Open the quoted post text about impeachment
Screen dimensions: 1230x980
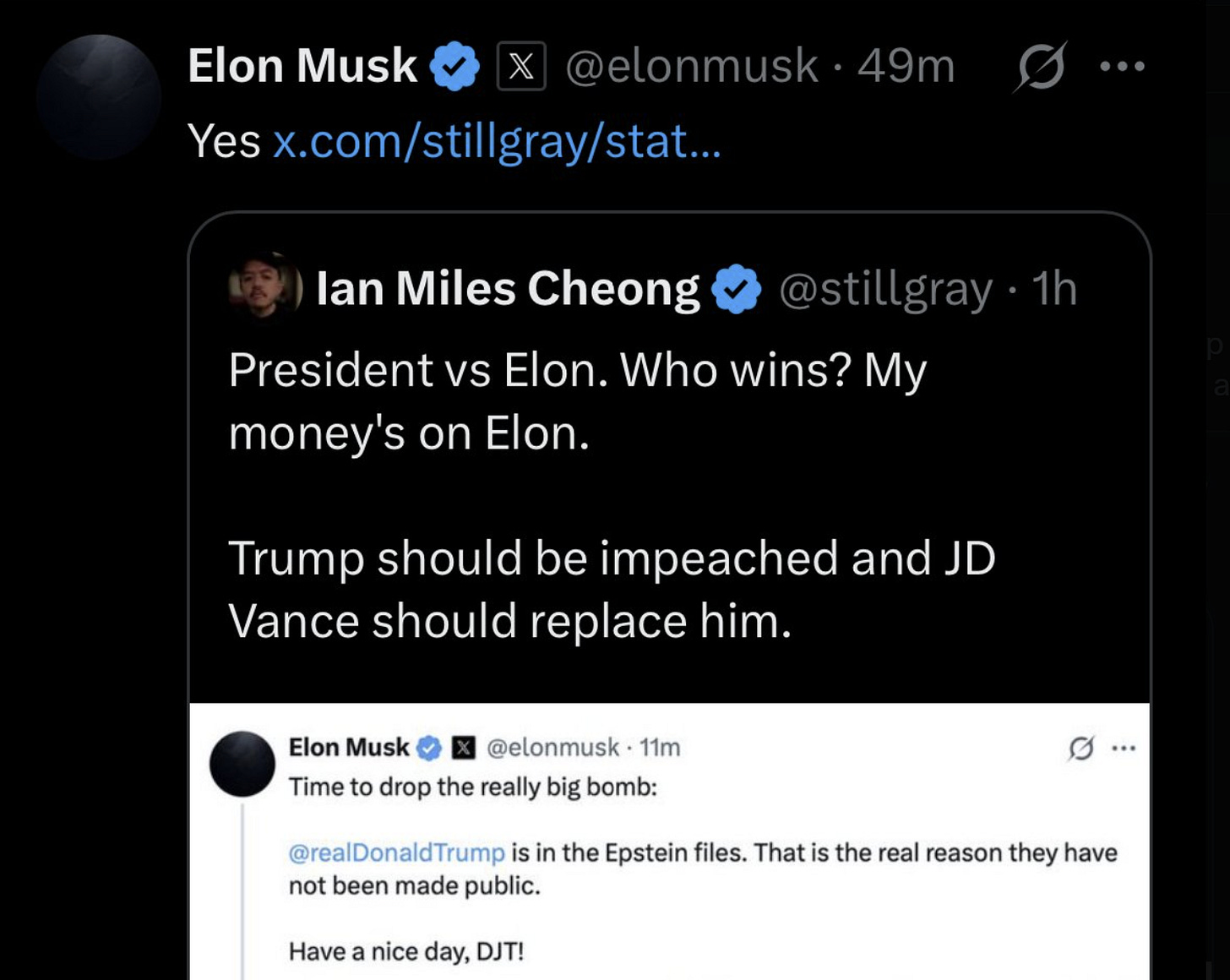pos(612,589)
